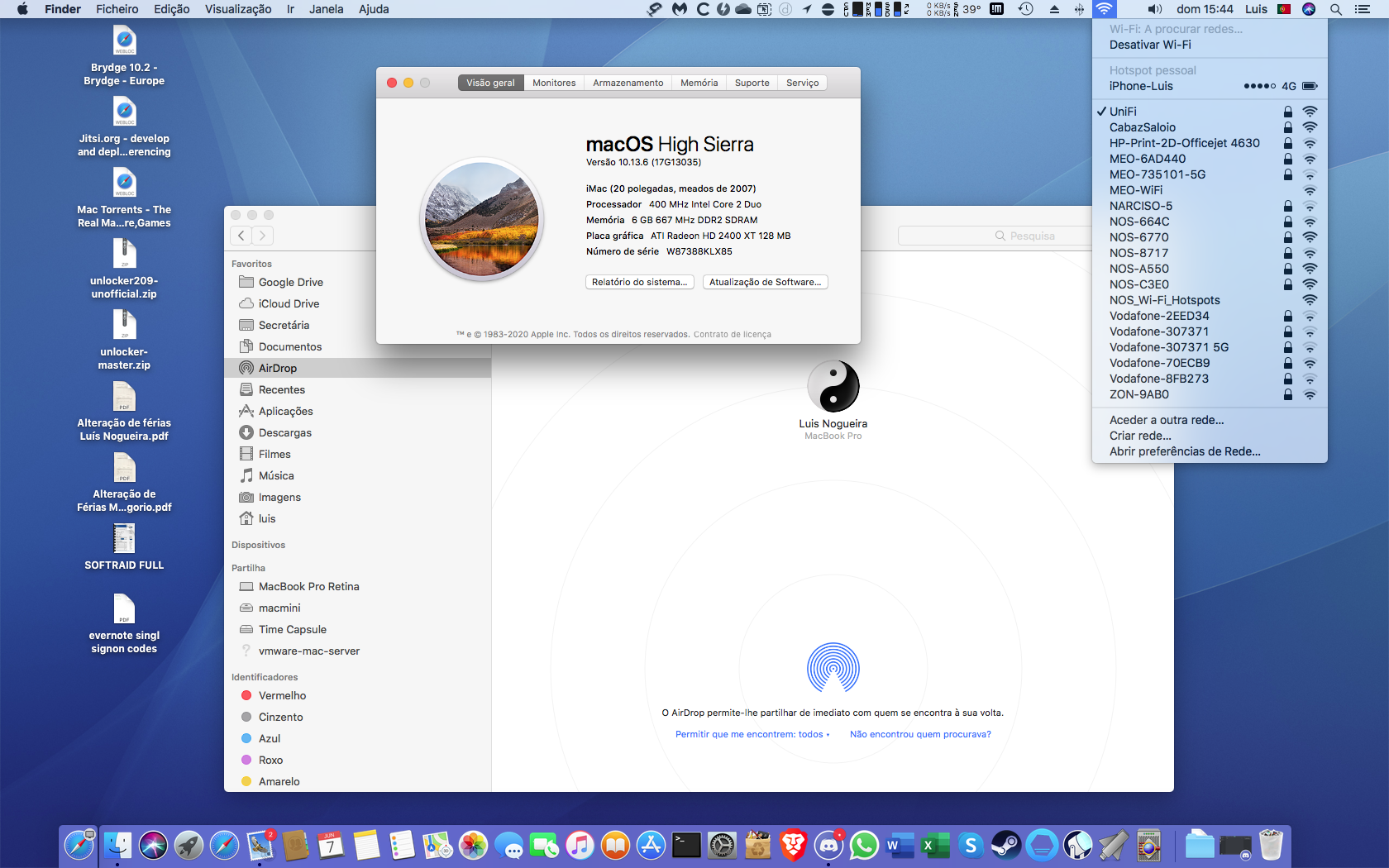Open System Preferences gear in Dock

tap(722, 845)
